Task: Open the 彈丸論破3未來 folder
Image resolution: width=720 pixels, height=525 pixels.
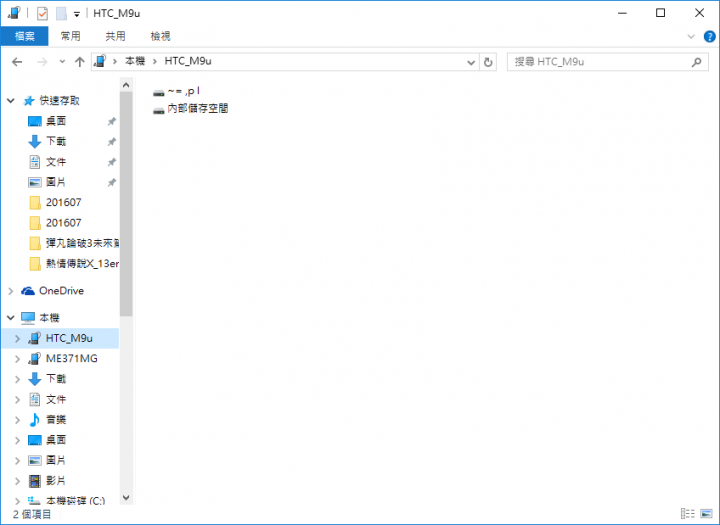Action: (x=82, y=243)
